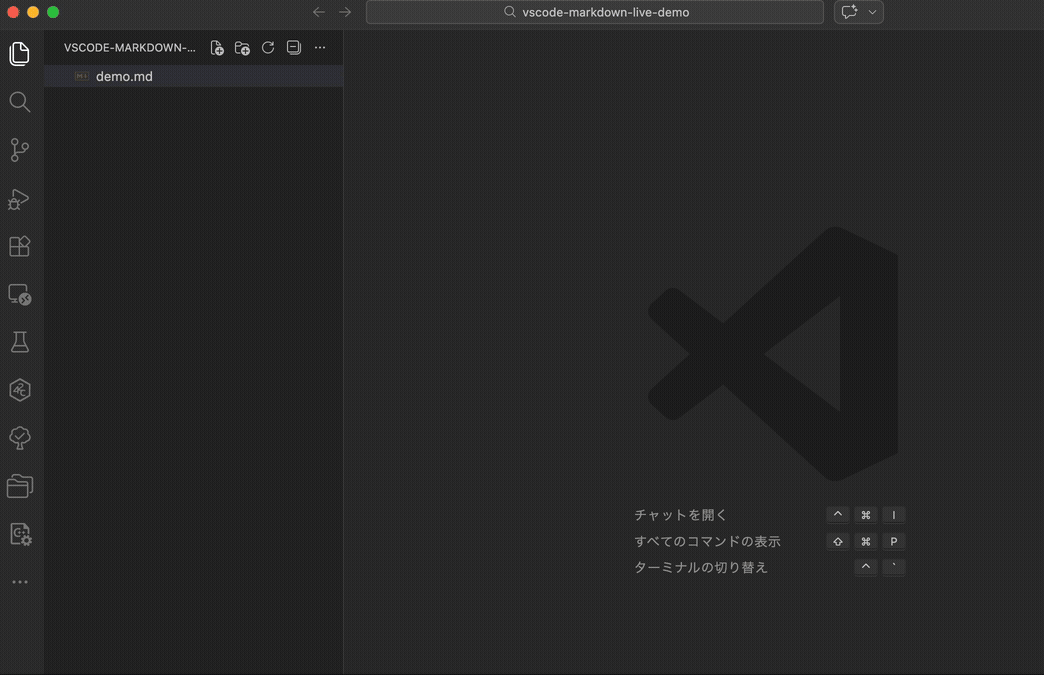The image size is (1044, 675).
Task: Show additional views via activity bar ellipsis
Action: [20, 582]
